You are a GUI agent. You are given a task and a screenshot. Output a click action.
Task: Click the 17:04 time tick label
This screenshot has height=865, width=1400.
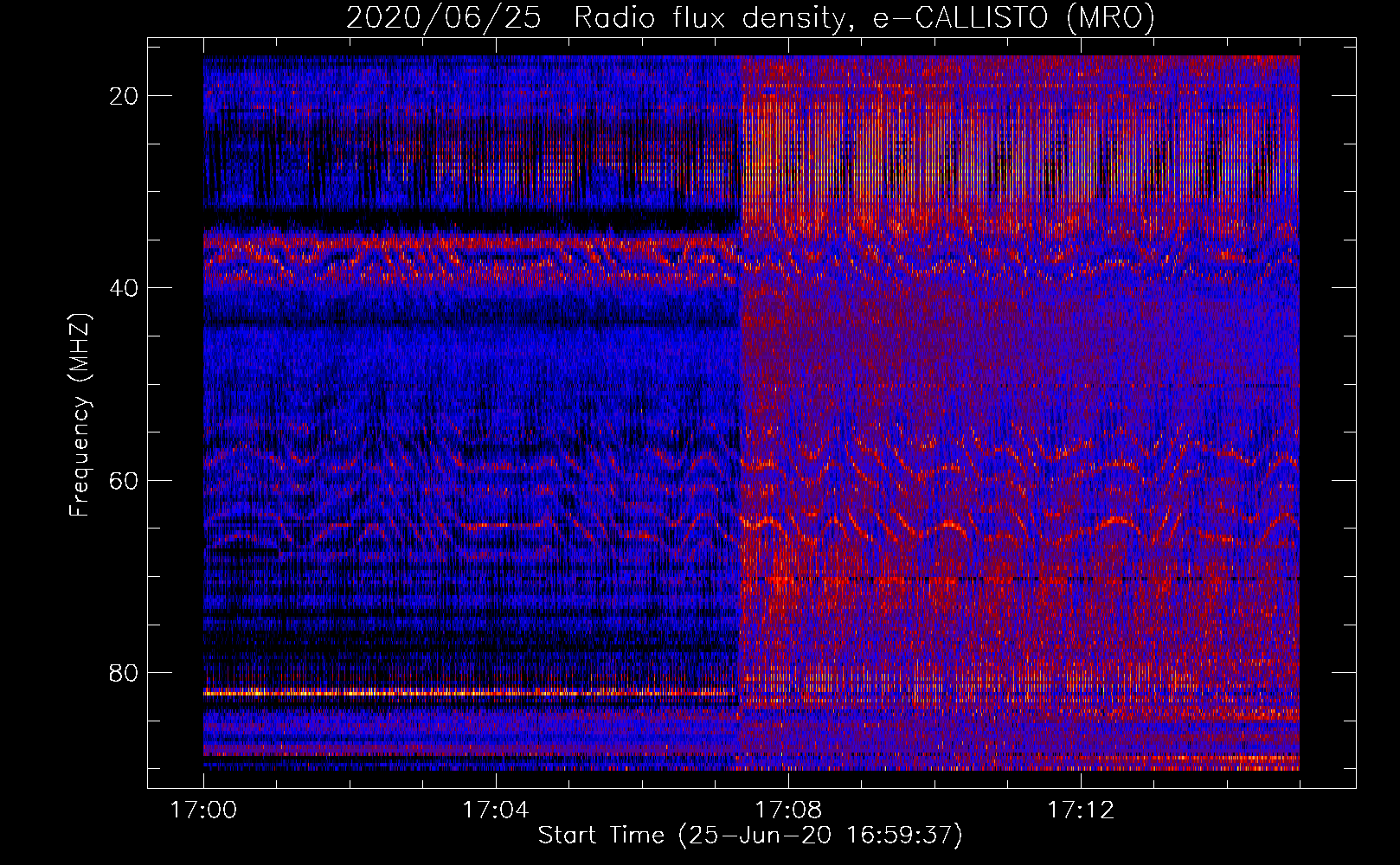coord(496,811)
